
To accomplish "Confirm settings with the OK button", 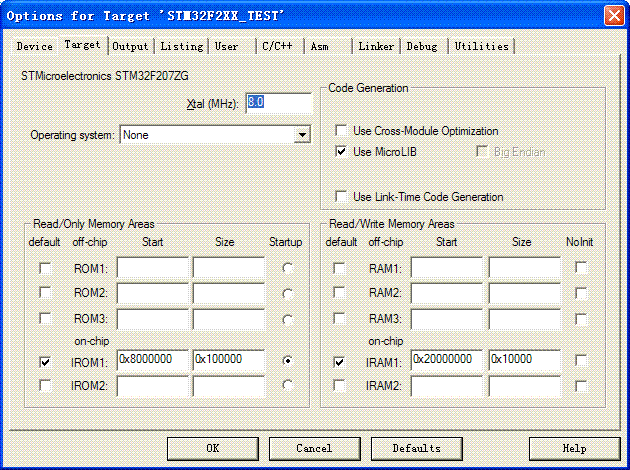I will 213,448.
